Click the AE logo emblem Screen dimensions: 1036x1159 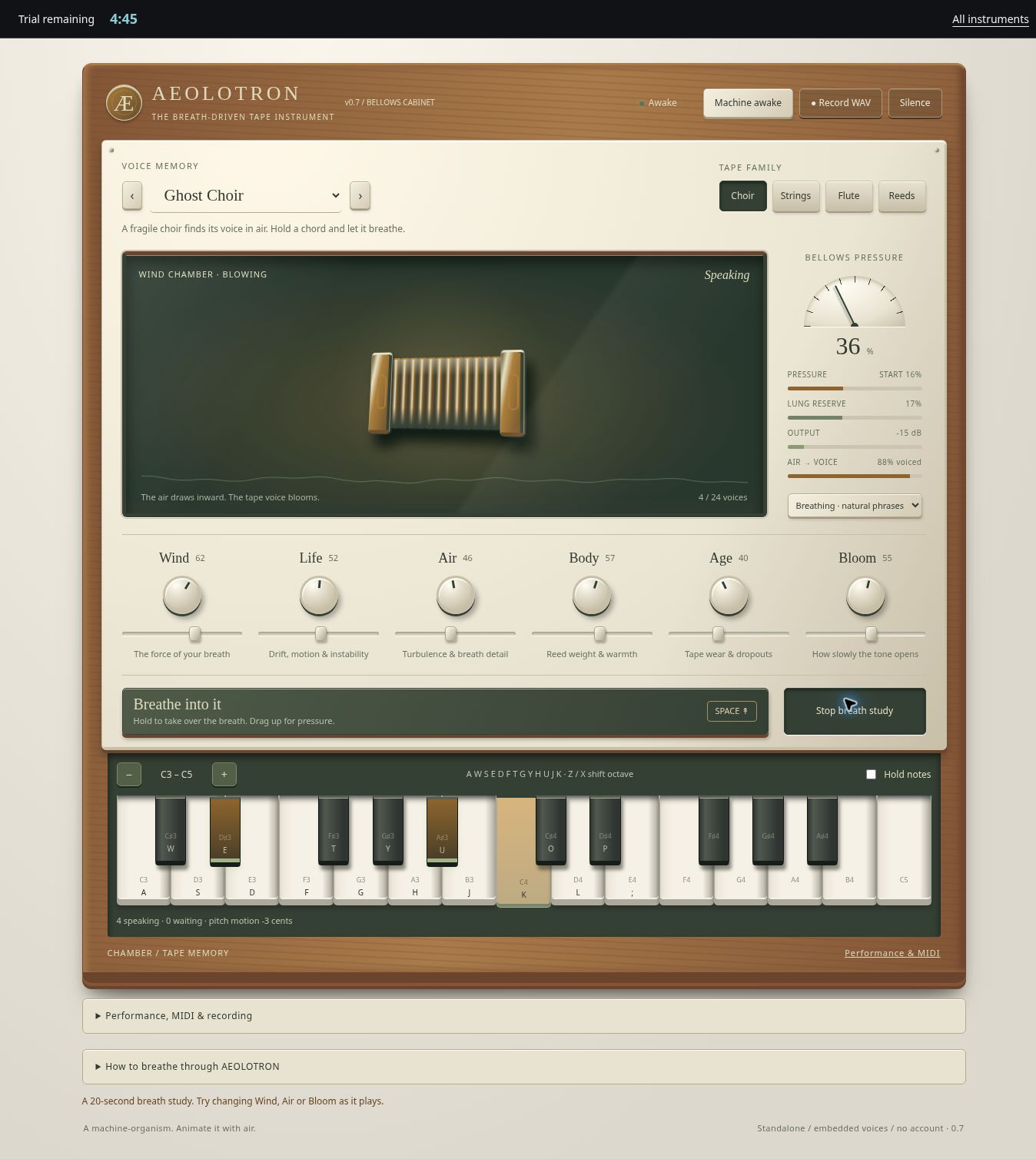(x=124, y=103)
